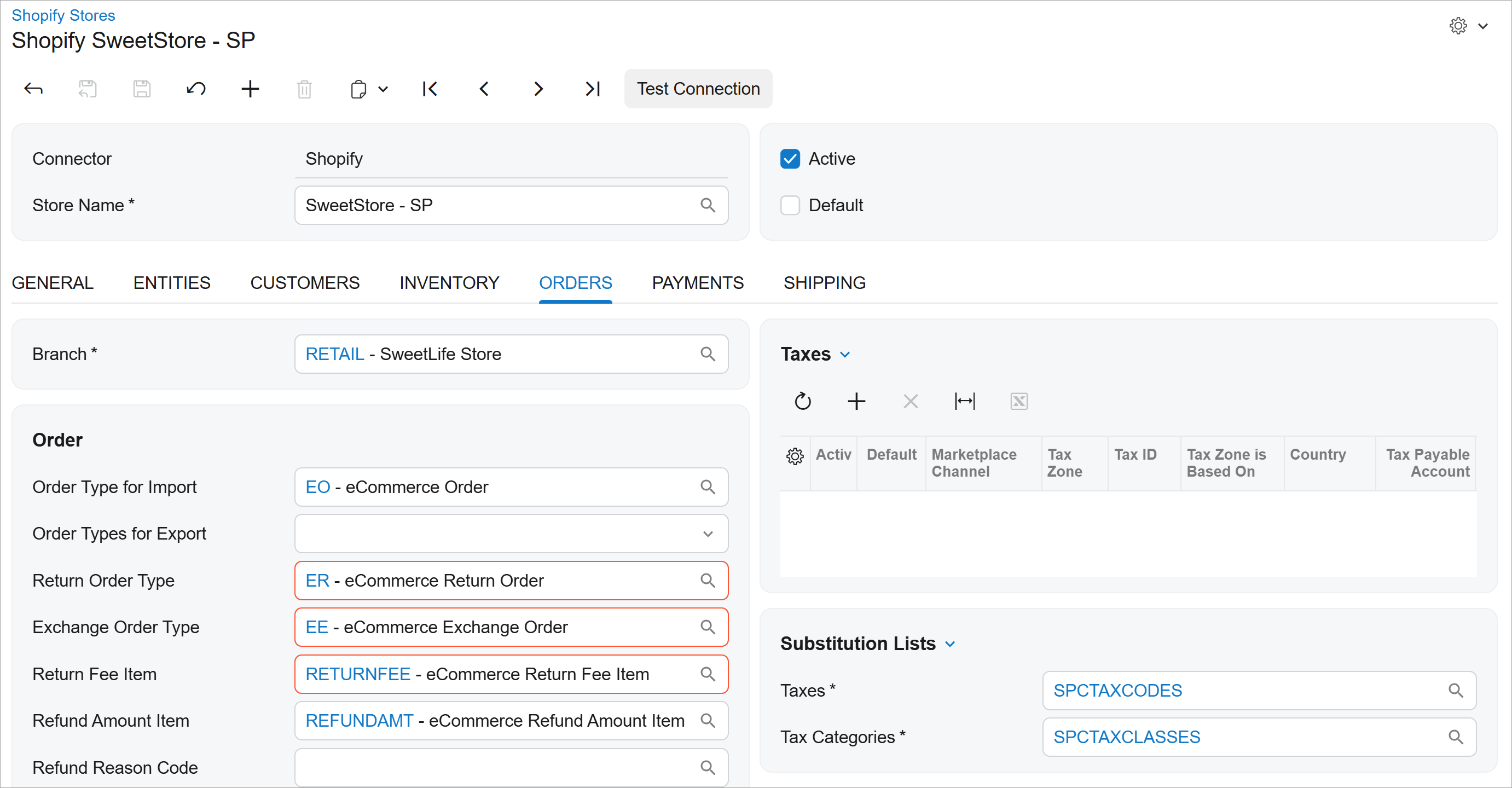Click the Back arrow toolbar icon
The image size is (1512, 788).
tap(33, 89)
